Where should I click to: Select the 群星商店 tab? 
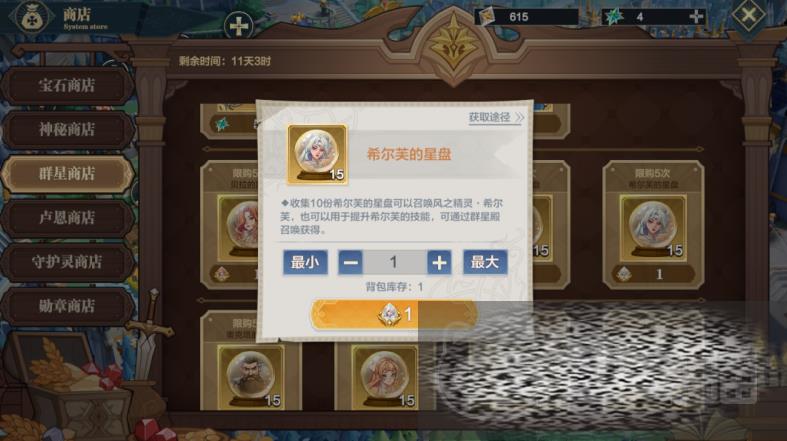(67, 174)
